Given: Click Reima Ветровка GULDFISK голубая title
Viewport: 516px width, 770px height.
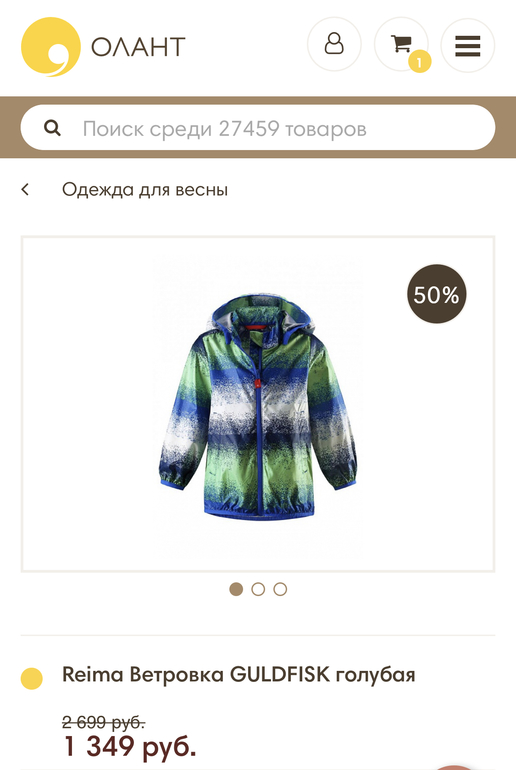Looking at the screenshot, I should (239, 675).
